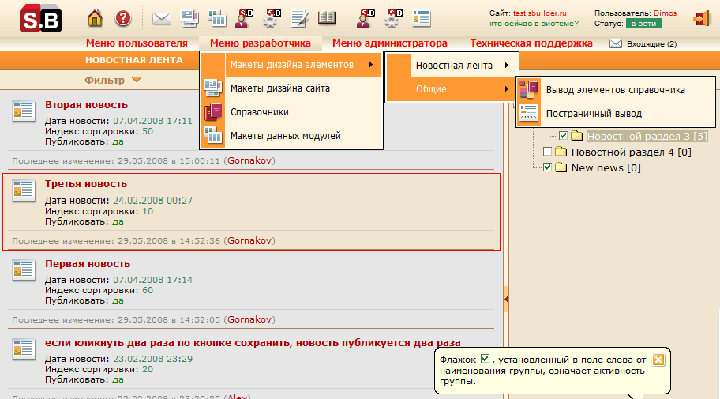720x399 pixels.
Task: Open Меню пользователя
Action: pos(137,44)
